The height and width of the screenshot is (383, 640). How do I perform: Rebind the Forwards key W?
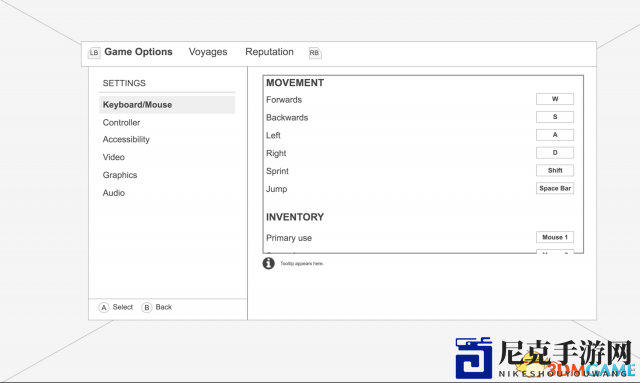click(555, 99)
